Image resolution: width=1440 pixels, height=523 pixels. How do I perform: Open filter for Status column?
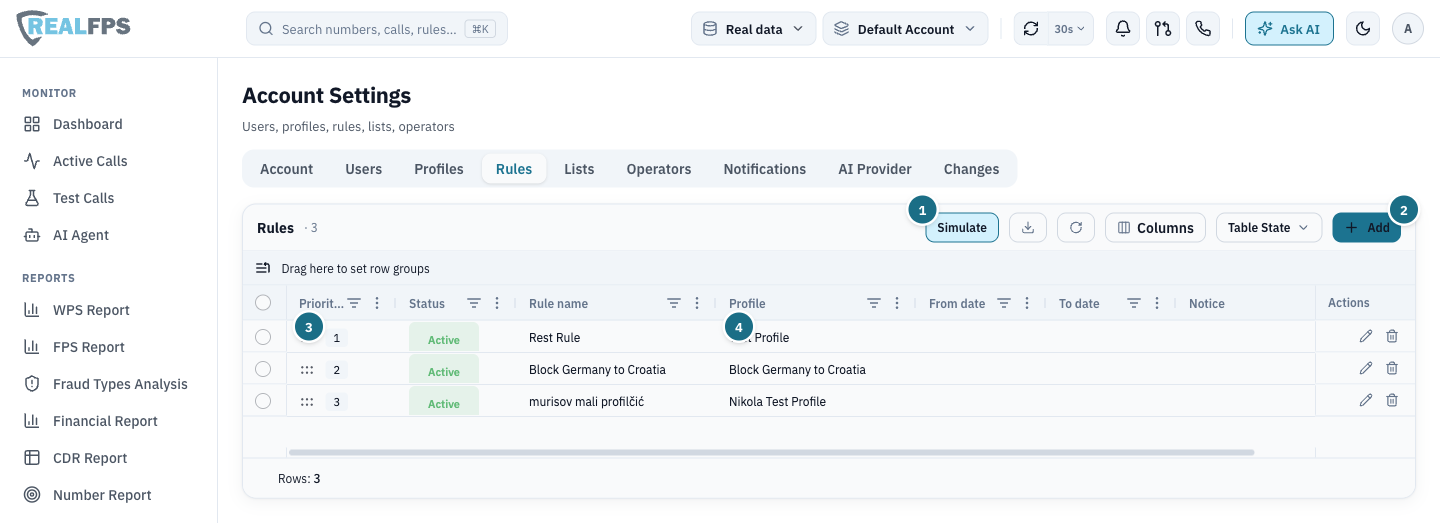474,303
